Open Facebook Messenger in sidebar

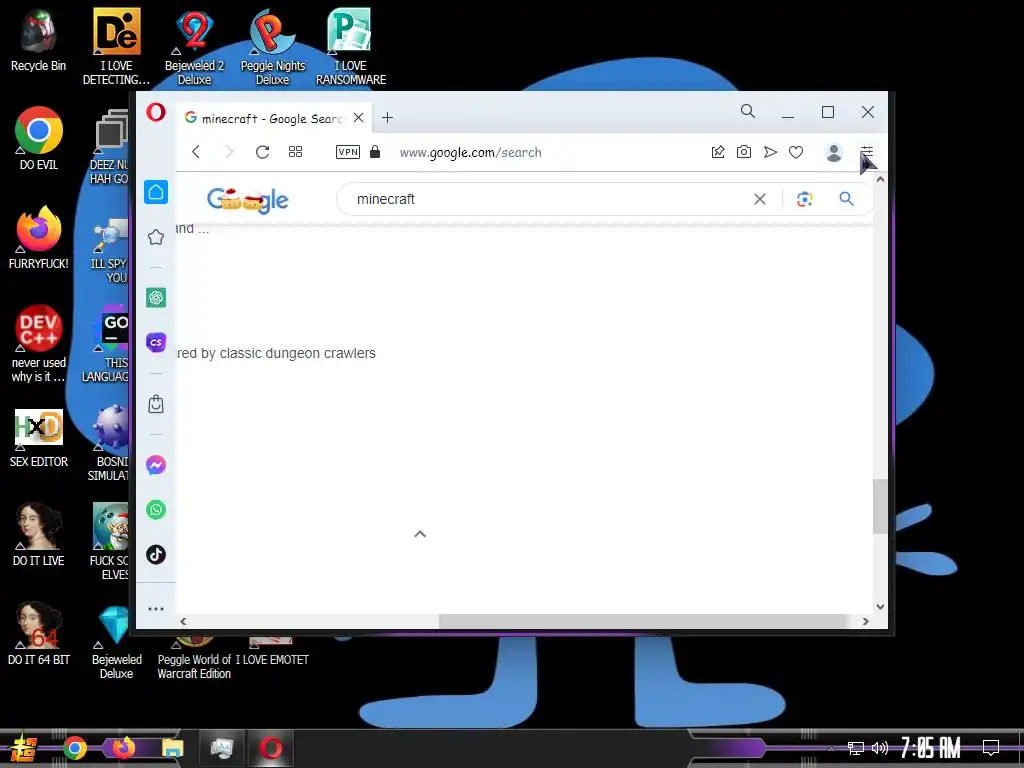point(155,465)
